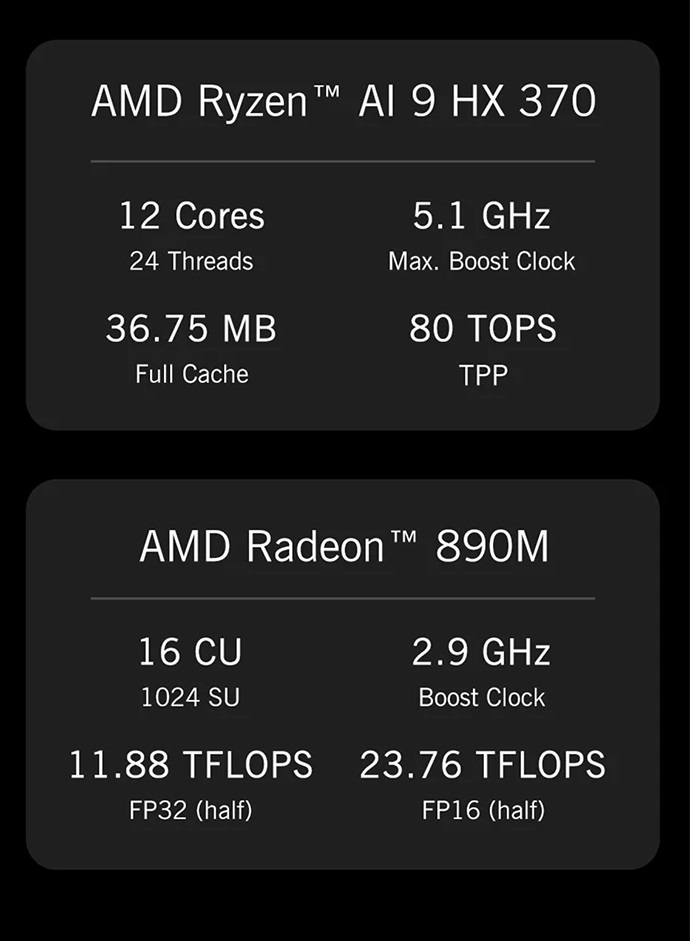Click the divider line under Ryzen title
Screen dimensions: 690x941
coord(343,161)
